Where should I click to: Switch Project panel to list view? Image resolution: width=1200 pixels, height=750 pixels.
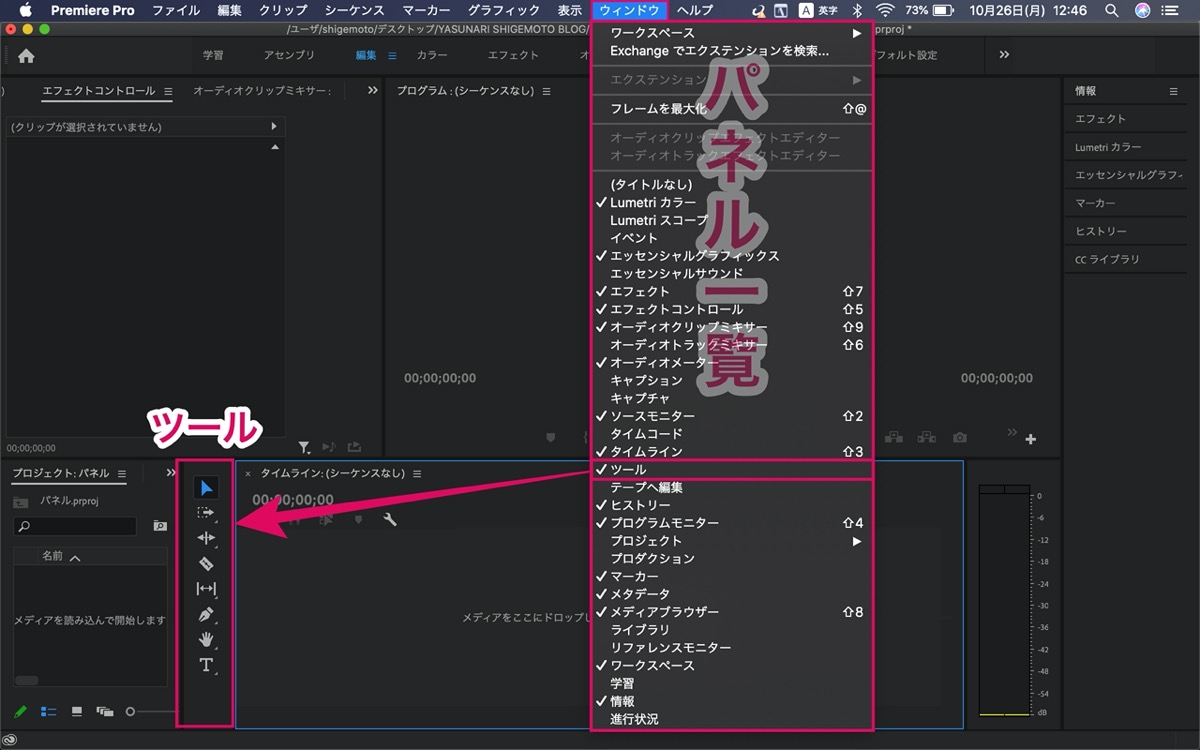point(48,712)
